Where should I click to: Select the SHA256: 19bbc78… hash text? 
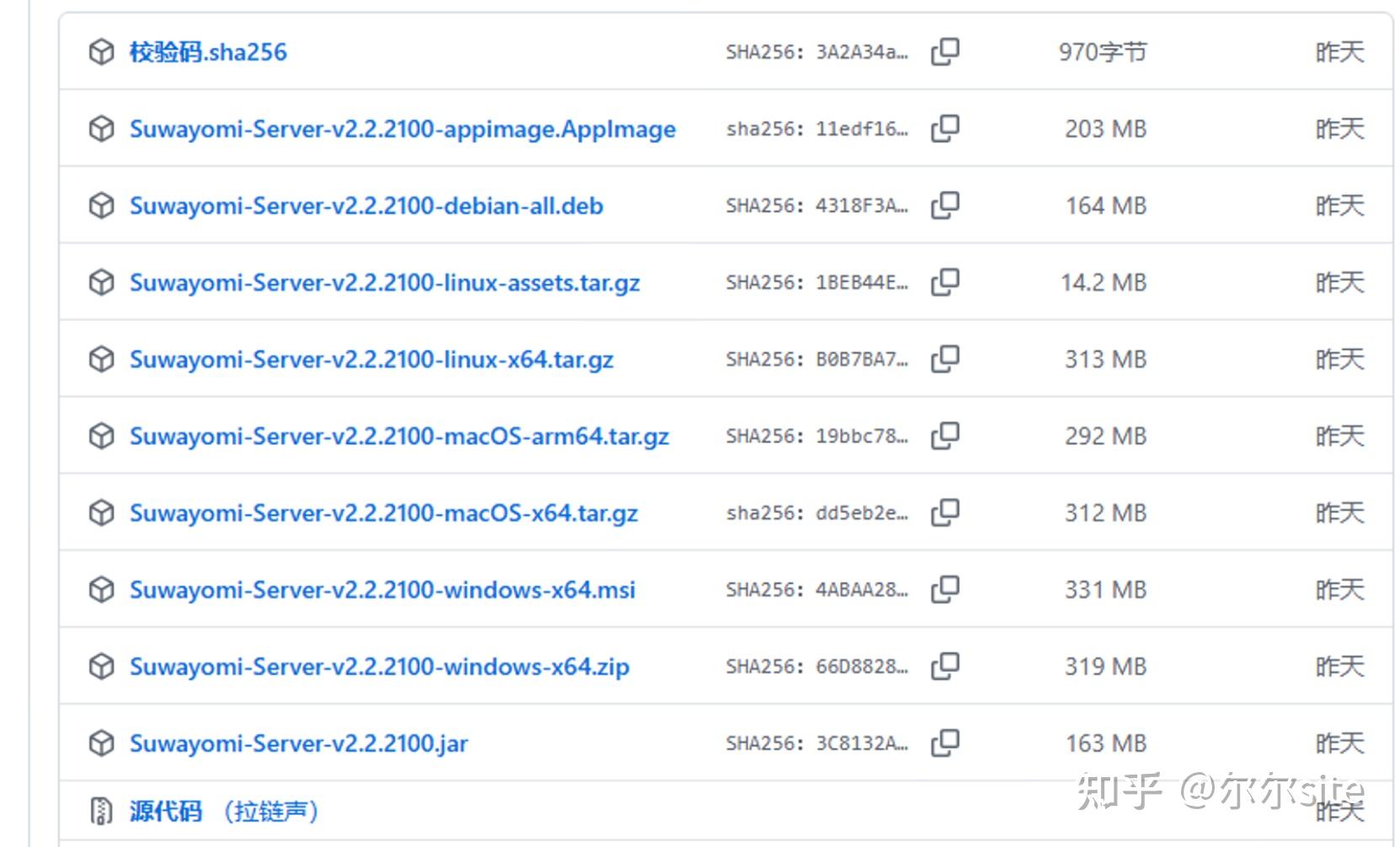(x=817, y=436)
